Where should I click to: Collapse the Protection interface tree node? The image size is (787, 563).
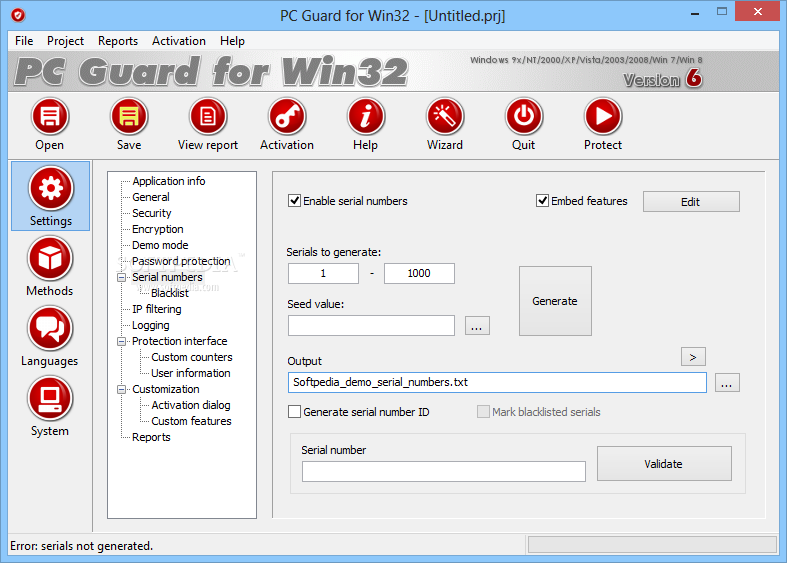tap(121, 341)
